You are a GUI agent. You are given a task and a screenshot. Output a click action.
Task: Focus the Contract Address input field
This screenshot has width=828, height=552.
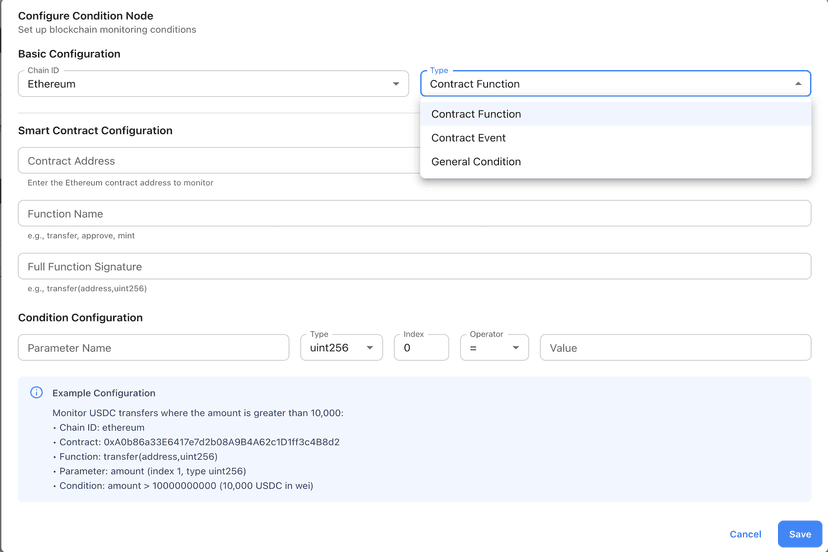point(218,161)
